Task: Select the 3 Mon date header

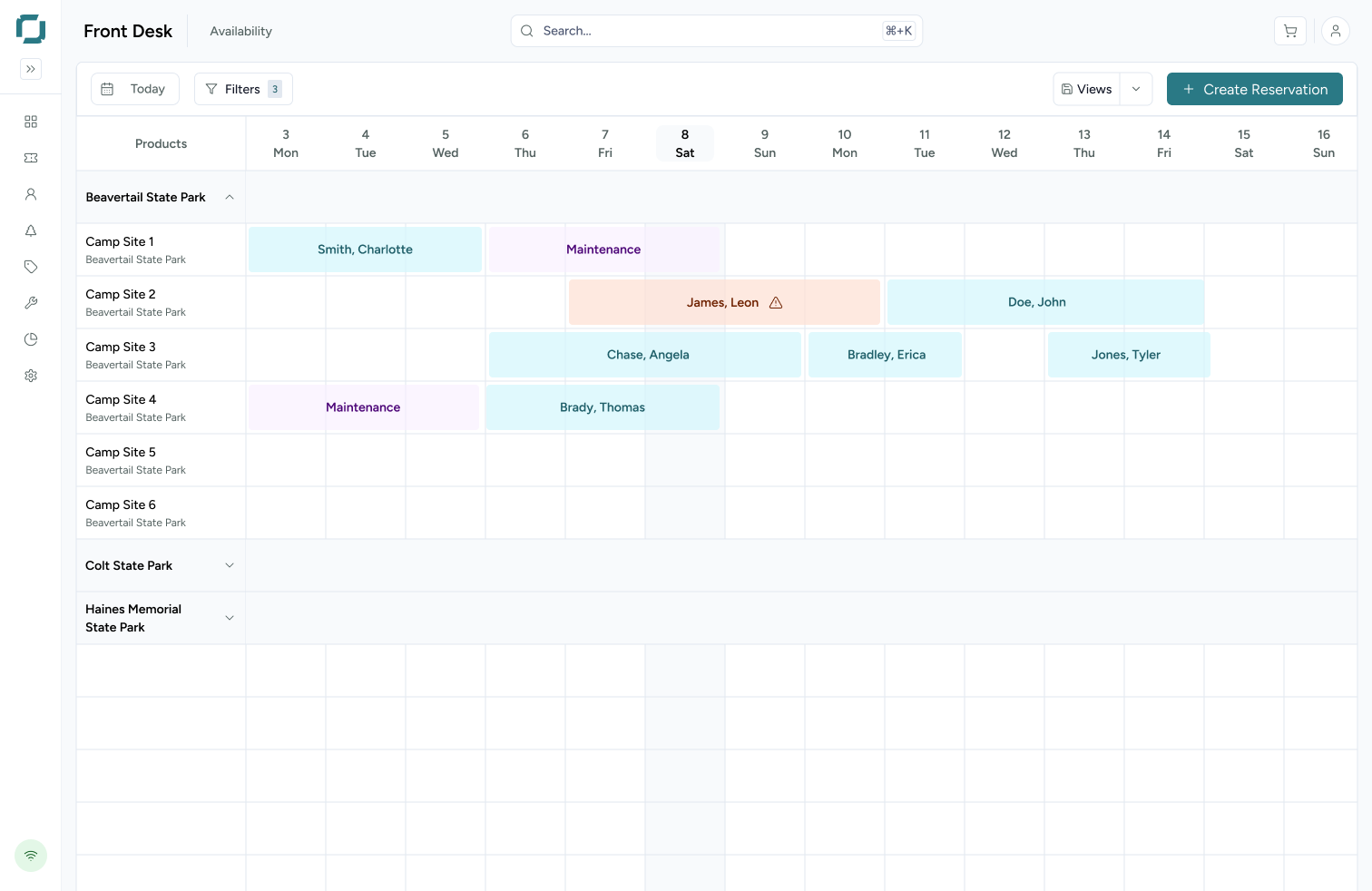Action: tap(286, 143)
